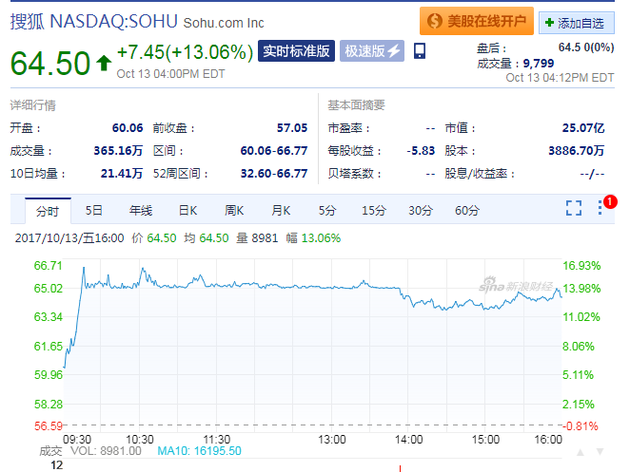Click the after-hours value 64.5 0(0%)
Image resolution: width=630 pixels, height=472 pixels.
coord(586,47)
